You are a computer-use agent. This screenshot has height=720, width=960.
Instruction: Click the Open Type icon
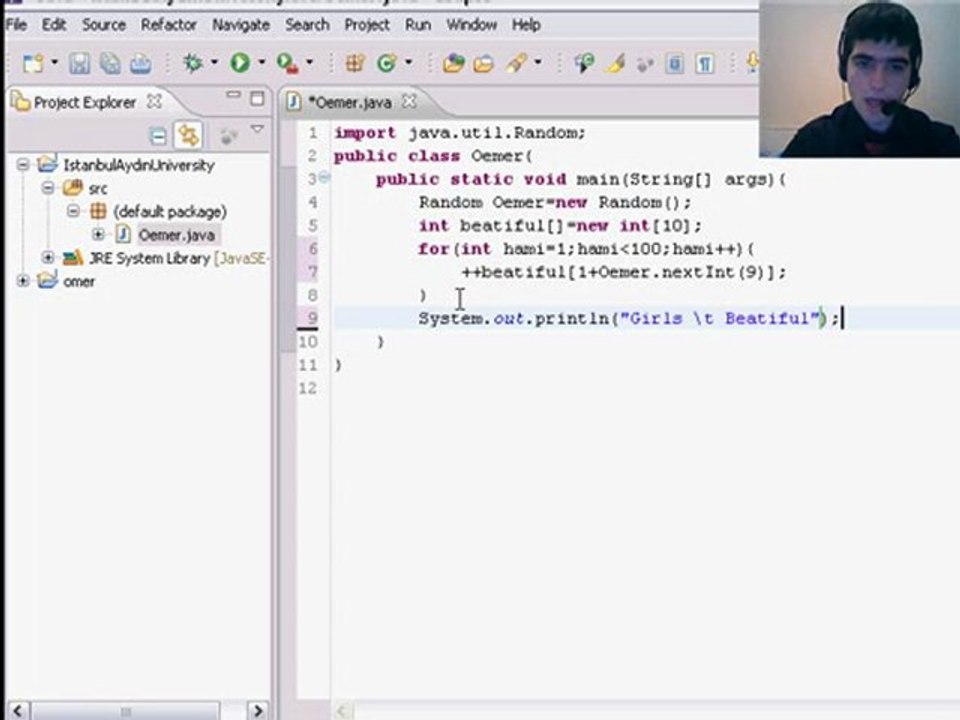[454, 63]
